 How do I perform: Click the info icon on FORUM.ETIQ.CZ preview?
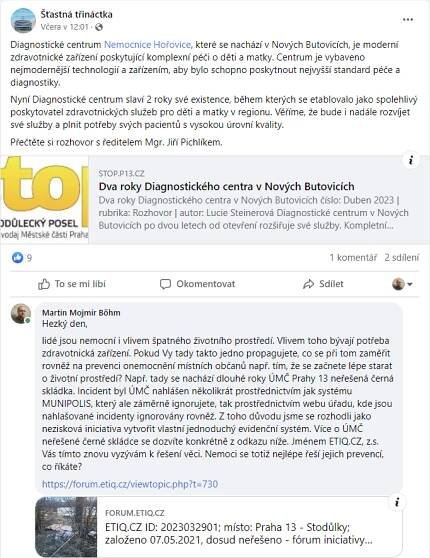[397, 502]
